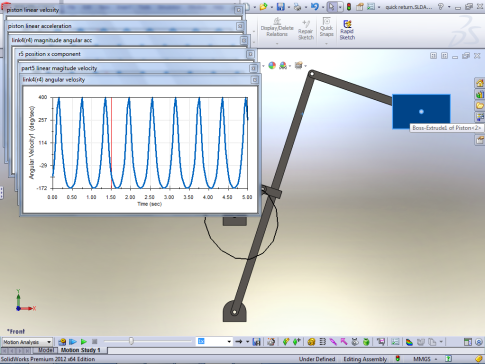
Task: Open Motion Study Properties icon
Action: [x=395, y=342]
